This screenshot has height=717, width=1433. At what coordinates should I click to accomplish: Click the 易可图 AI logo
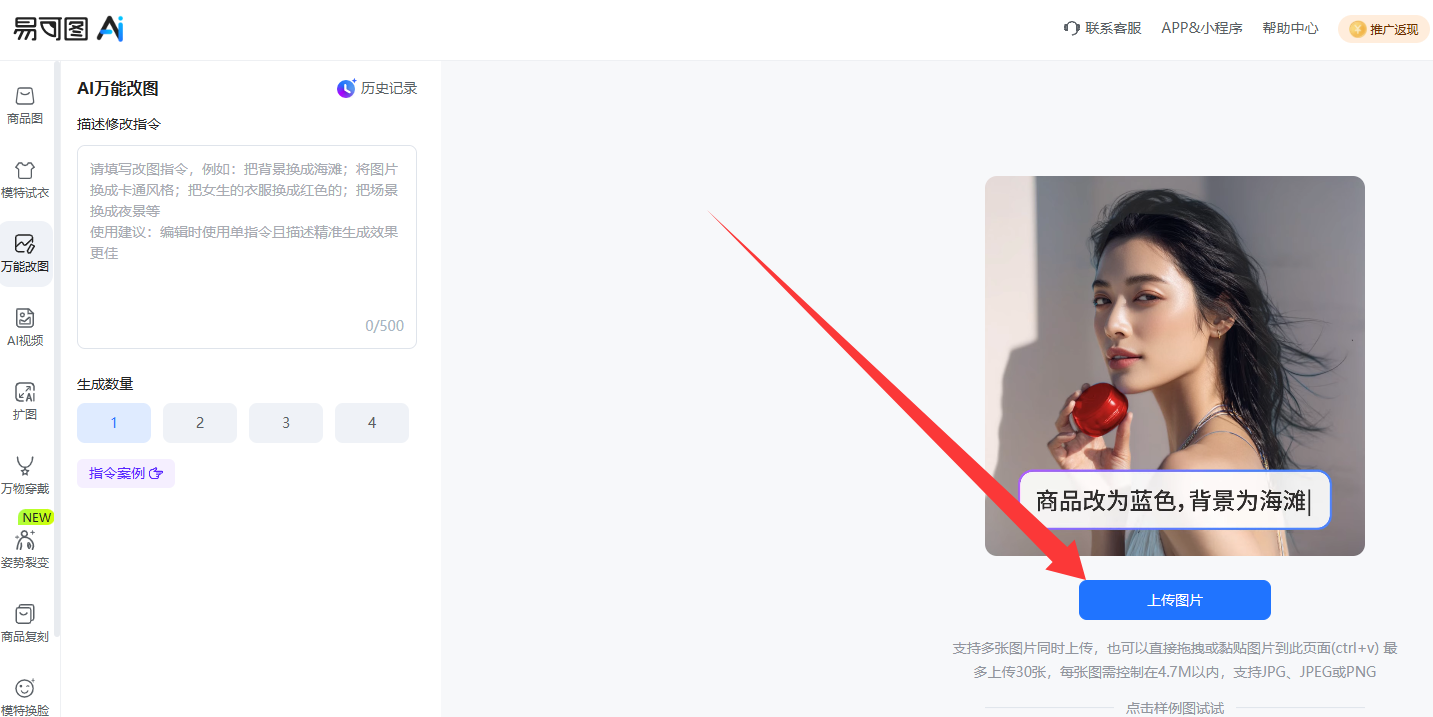pos(68,29)
